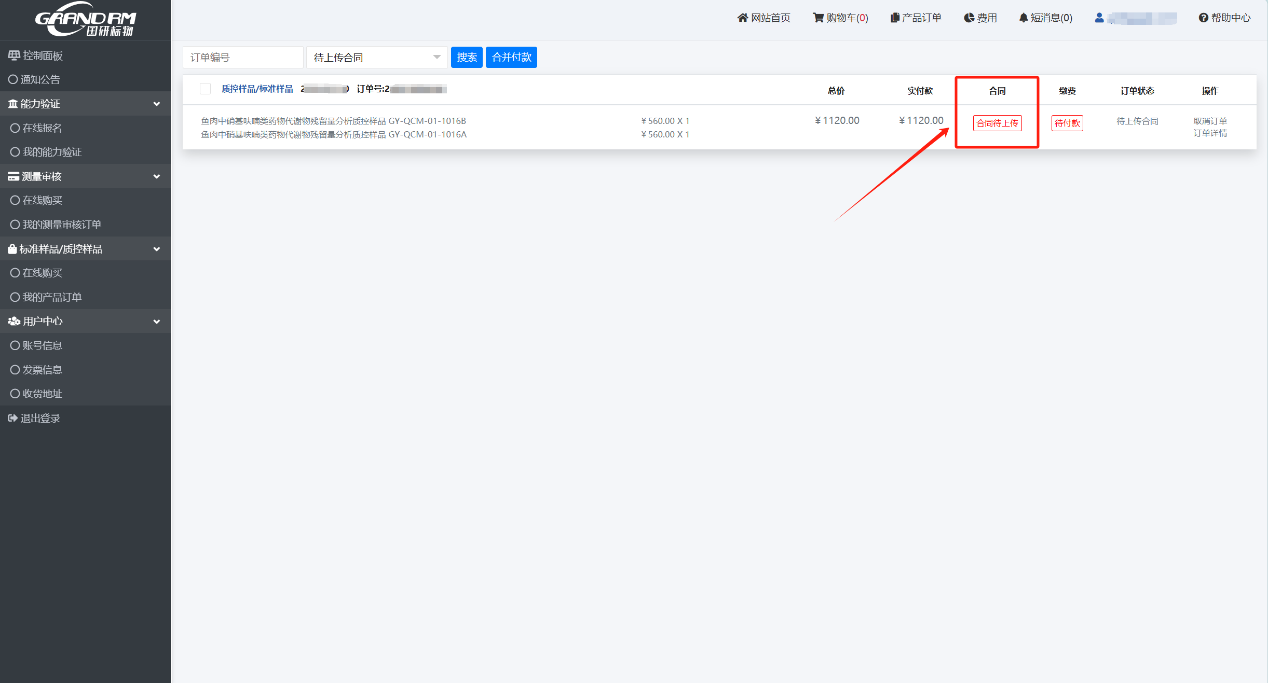Click the red 合同待上传 button
Viewport: 1268px width, 683px height.
(997, 123)
